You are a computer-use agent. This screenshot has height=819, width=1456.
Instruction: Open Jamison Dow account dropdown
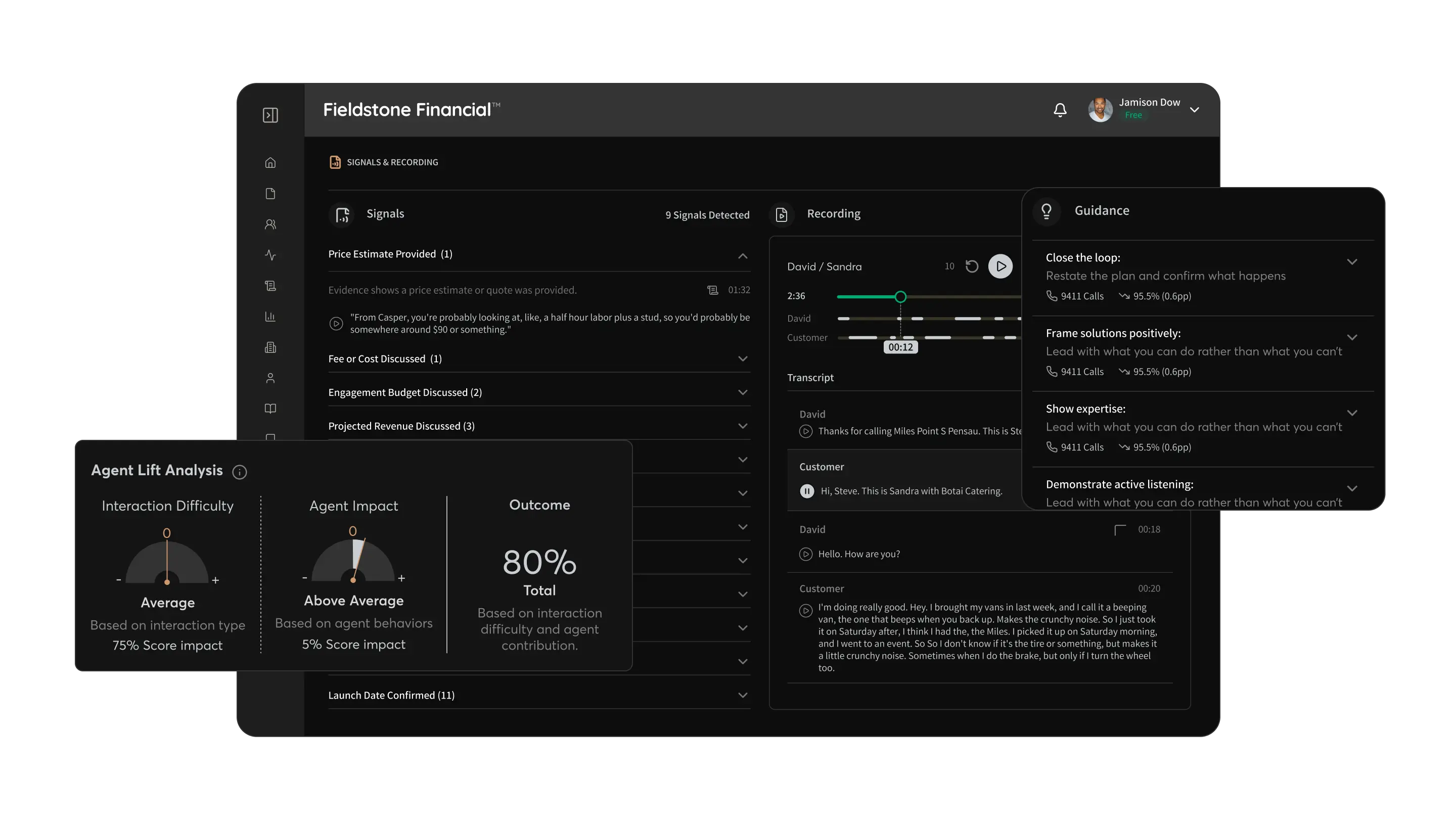(1194, 110)
